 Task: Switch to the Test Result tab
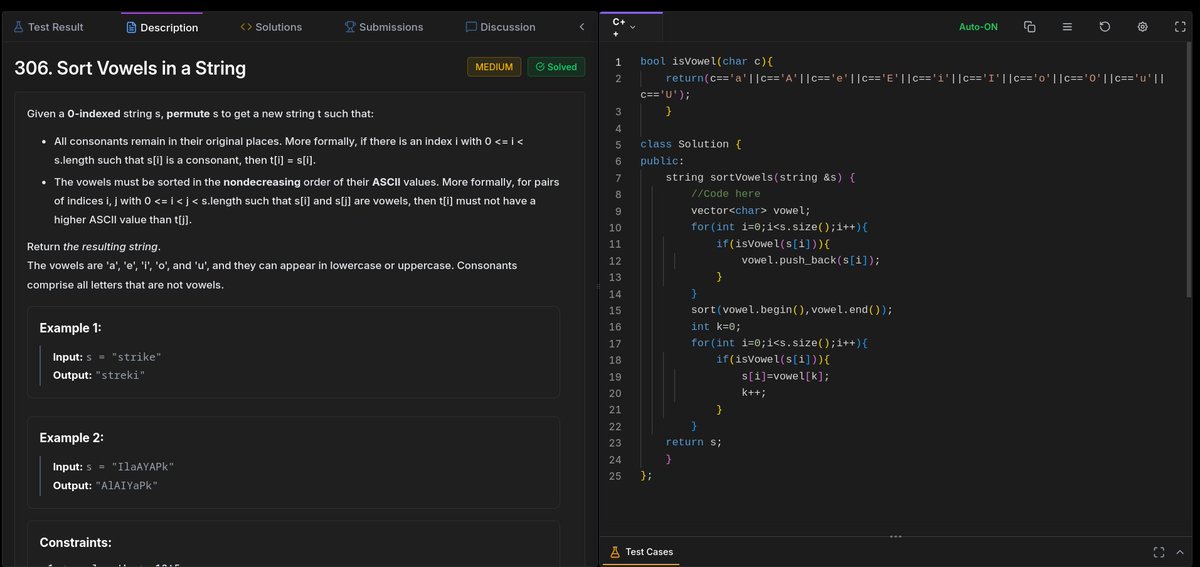[49, 27]
